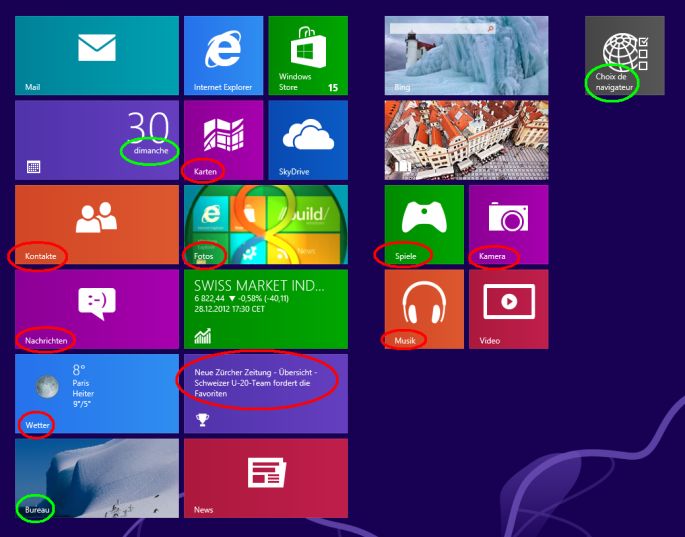
Task: Click the sports trophy icon
Action: pos(202,420)
